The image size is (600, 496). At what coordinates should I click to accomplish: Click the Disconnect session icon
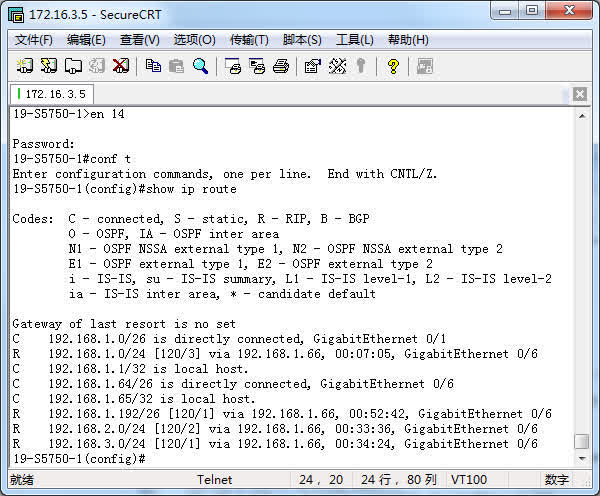121,66
